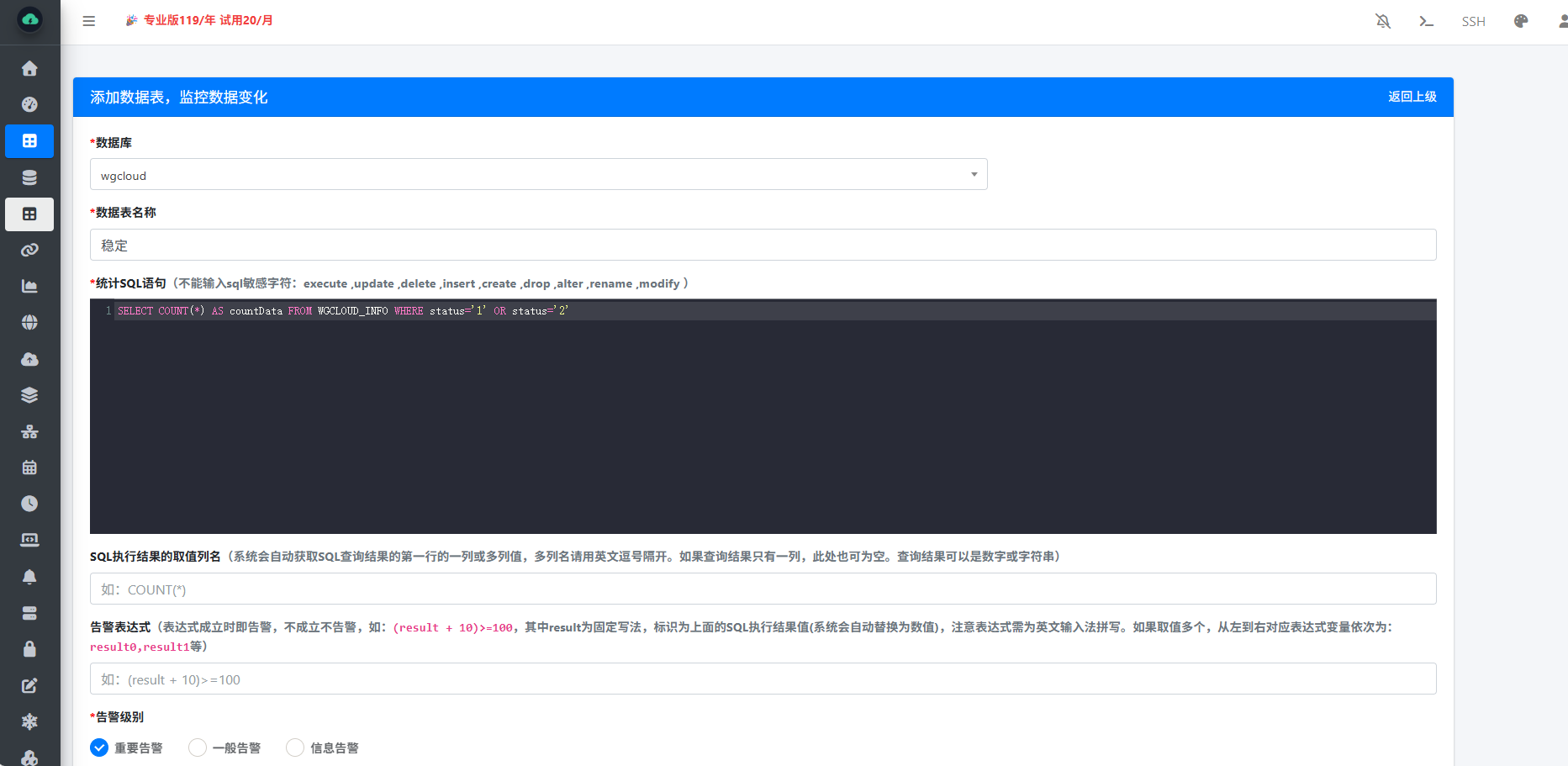Open the chain link icon in sidebar
The width and height of the screenshot is (1568, 766).
tap(29, 250)
